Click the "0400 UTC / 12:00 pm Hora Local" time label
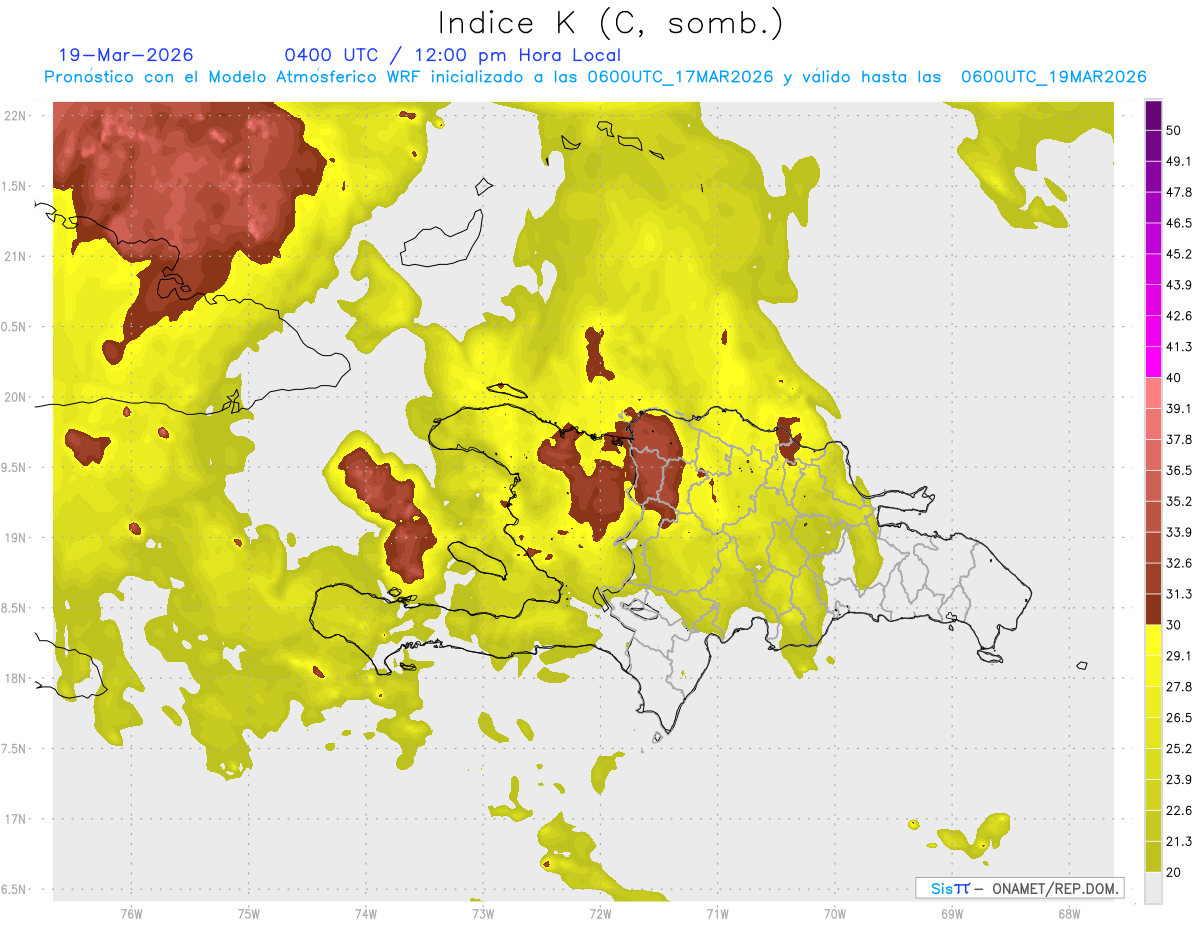This screenshot has height=927, width=1200. 452,55
